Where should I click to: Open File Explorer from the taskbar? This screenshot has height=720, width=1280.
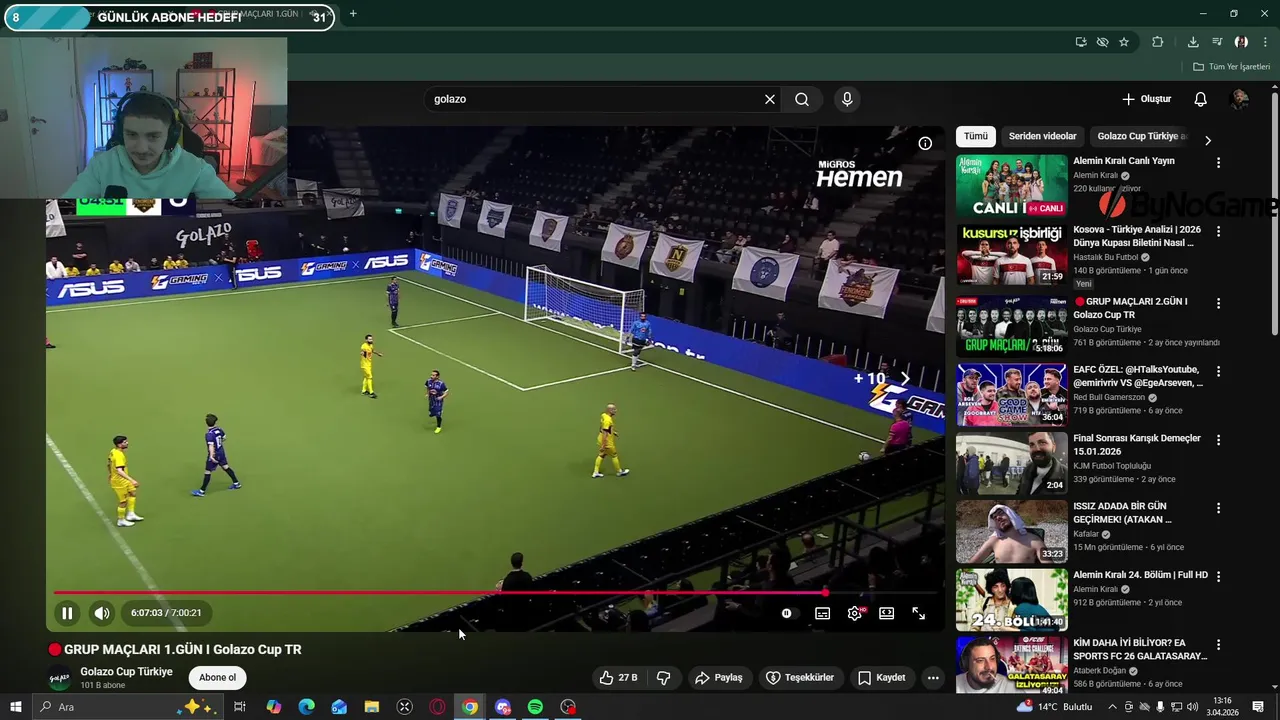tap(371, 707)
